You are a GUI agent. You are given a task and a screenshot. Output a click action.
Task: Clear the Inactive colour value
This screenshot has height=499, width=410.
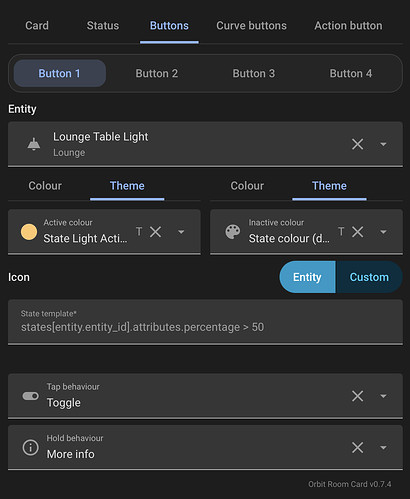pos(357,232)
